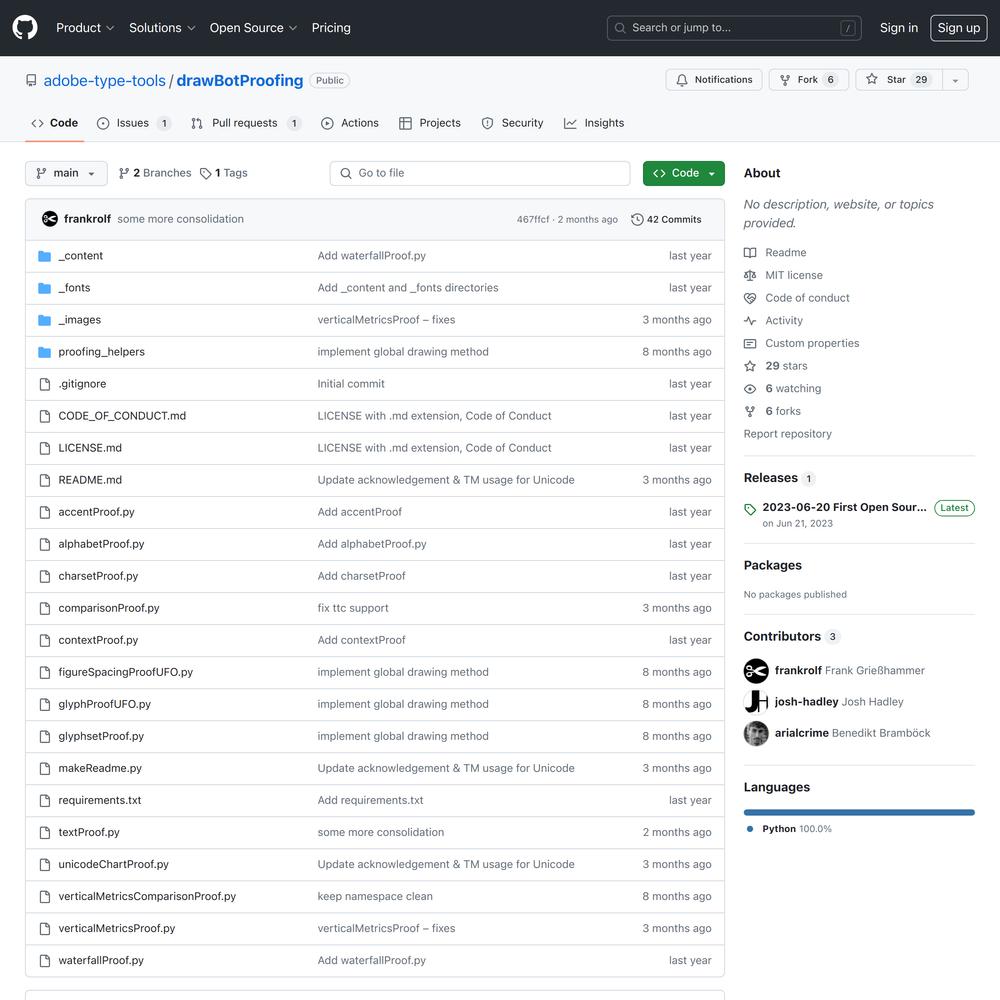Screen dimensions: 1000x1000
Task: Click the 42 Commits history icon
Action: (x=637, y=219)
